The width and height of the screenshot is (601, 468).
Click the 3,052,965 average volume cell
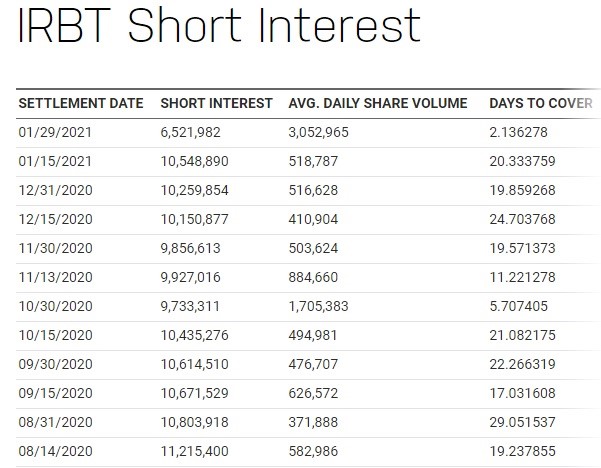point(319,132)
